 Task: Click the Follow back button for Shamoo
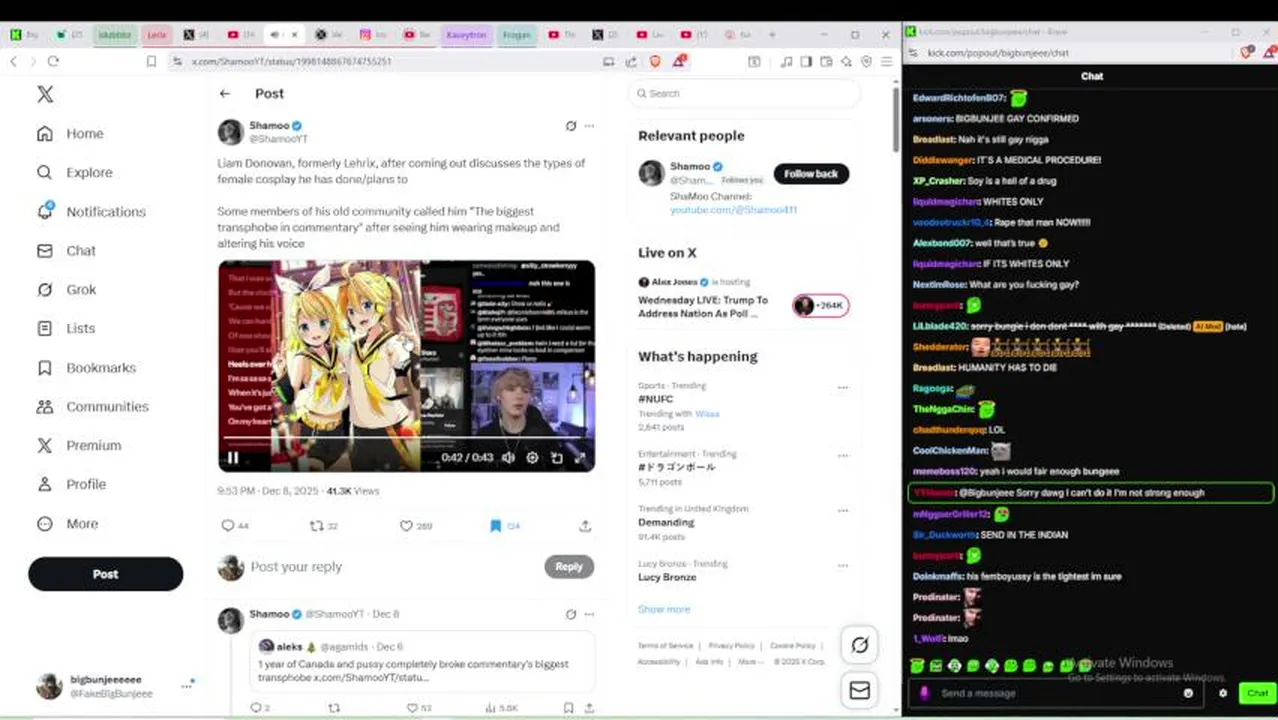pos(811,174)
